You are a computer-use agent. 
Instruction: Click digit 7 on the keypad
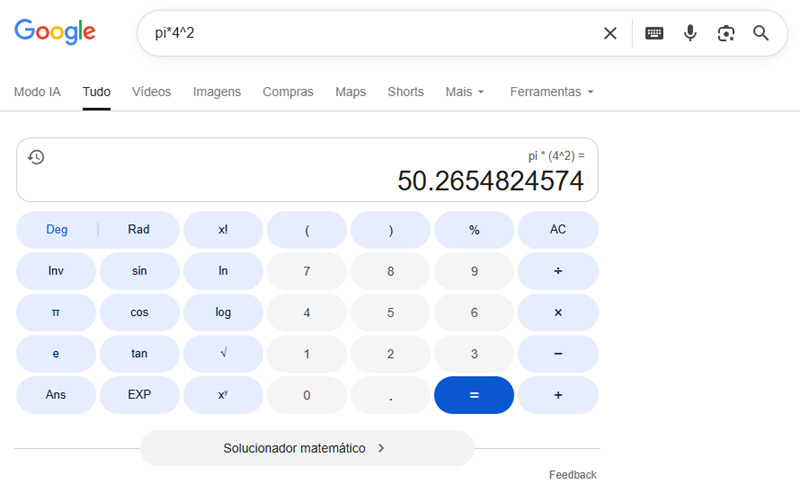tap(307, 271)
